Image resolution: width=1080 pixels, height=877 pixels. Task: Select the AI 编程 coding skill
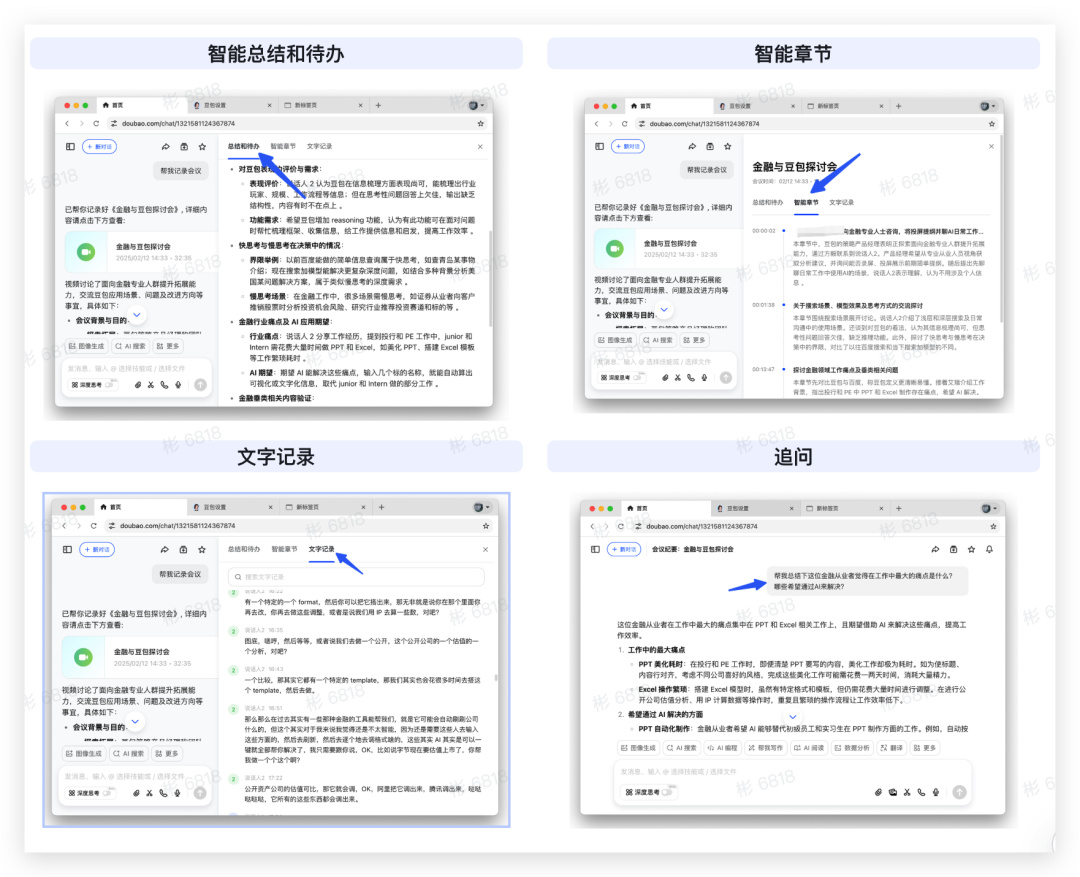point(723,748)
